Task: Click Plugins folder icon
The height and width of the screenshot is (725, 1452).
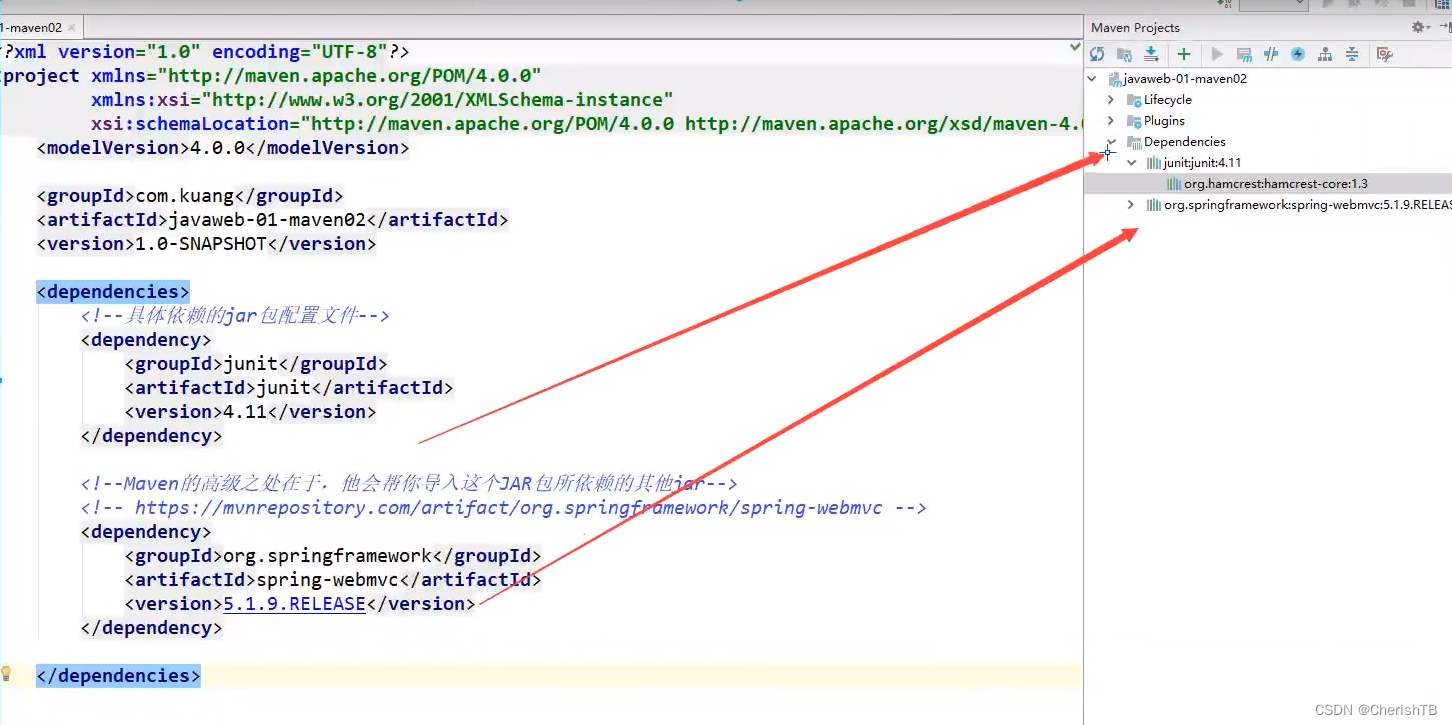Action: [1134, 120]
